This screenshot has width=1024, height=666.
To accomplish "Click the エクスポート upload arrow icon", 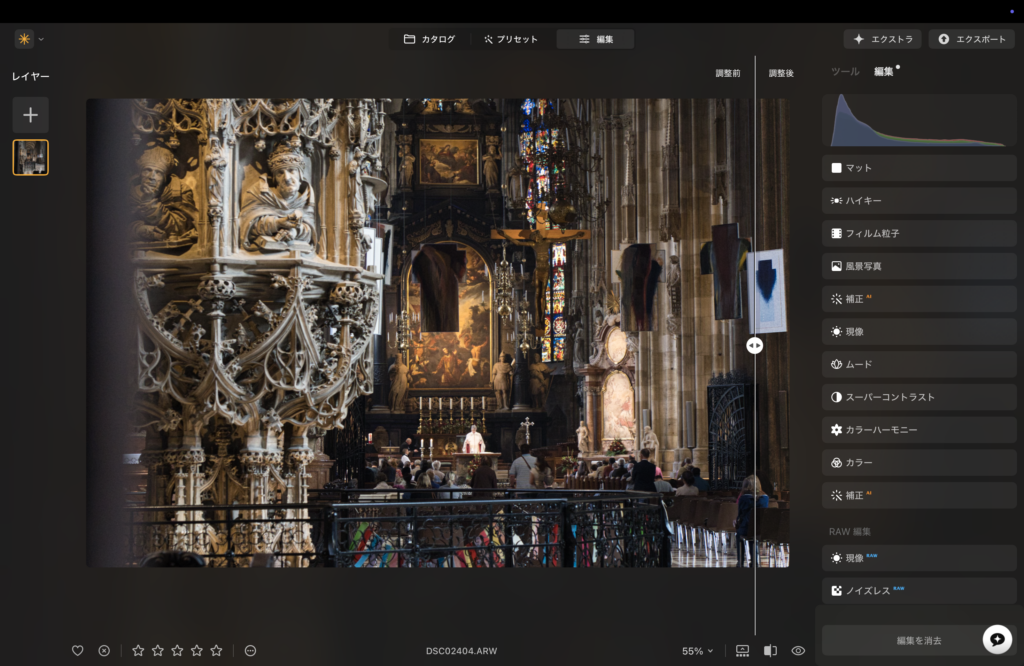I will coord(944,39).
